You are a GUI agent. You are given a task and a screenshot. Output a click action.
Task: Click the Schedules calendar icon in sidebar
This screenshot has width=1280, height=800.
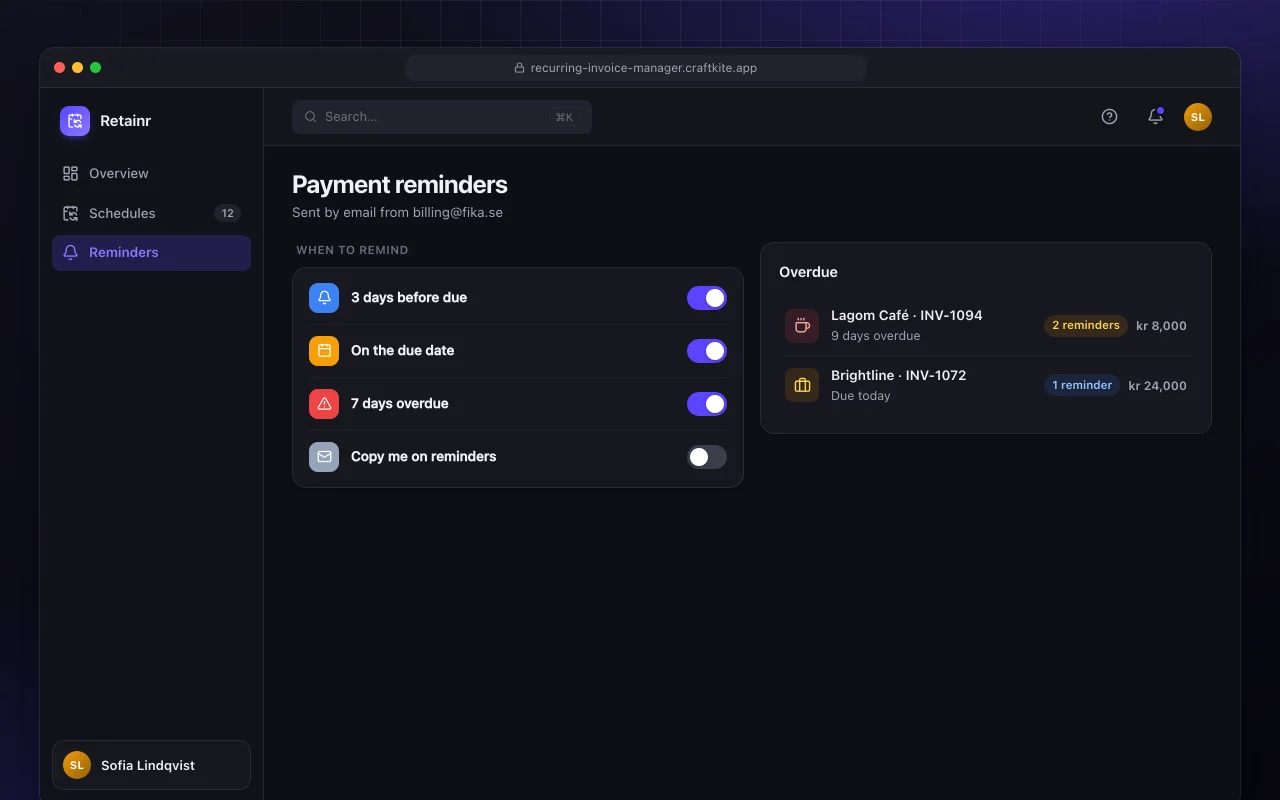[70, 213]
